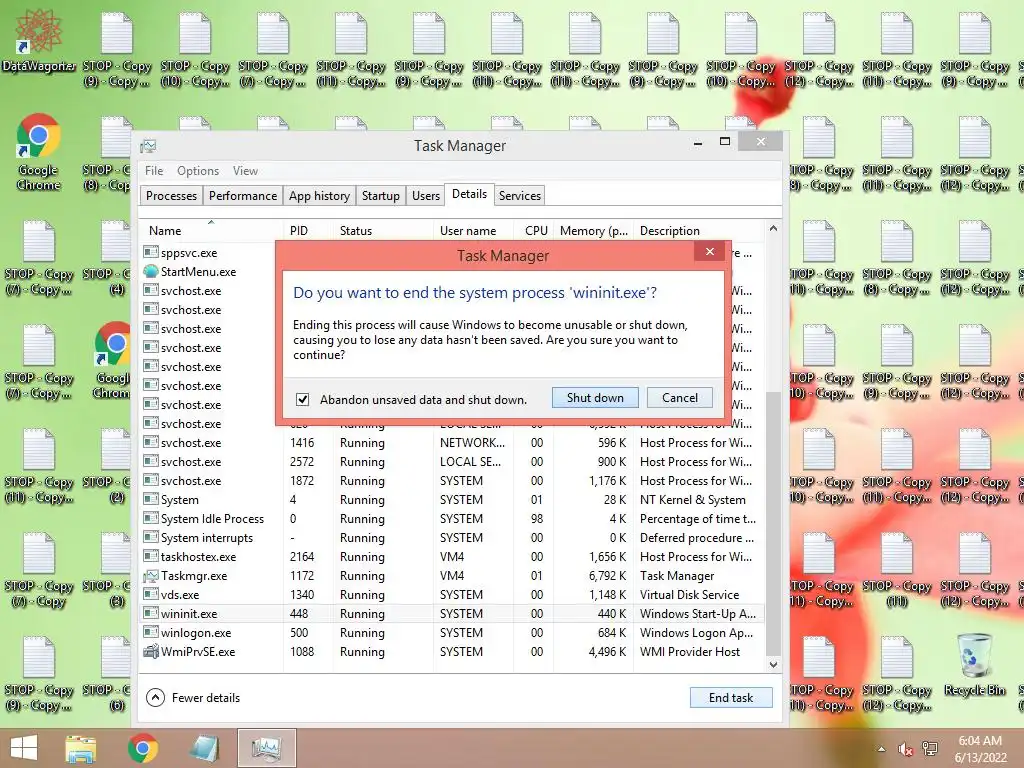The image size is (1024, 768).
Task: Select the DataWagoner desktop shortcut
Action: coord(39,40)
